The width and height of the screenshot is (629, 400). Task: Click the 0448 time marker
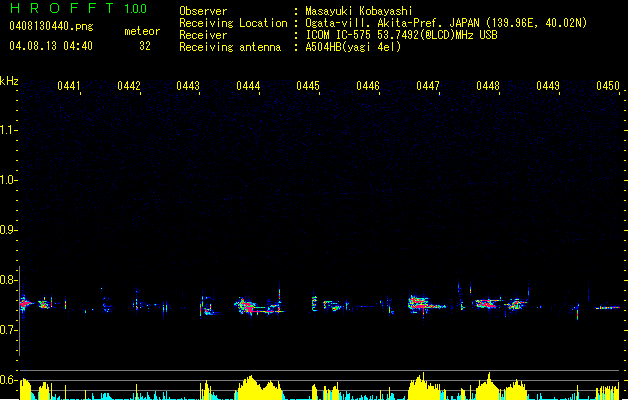click(x=488, y=86)
